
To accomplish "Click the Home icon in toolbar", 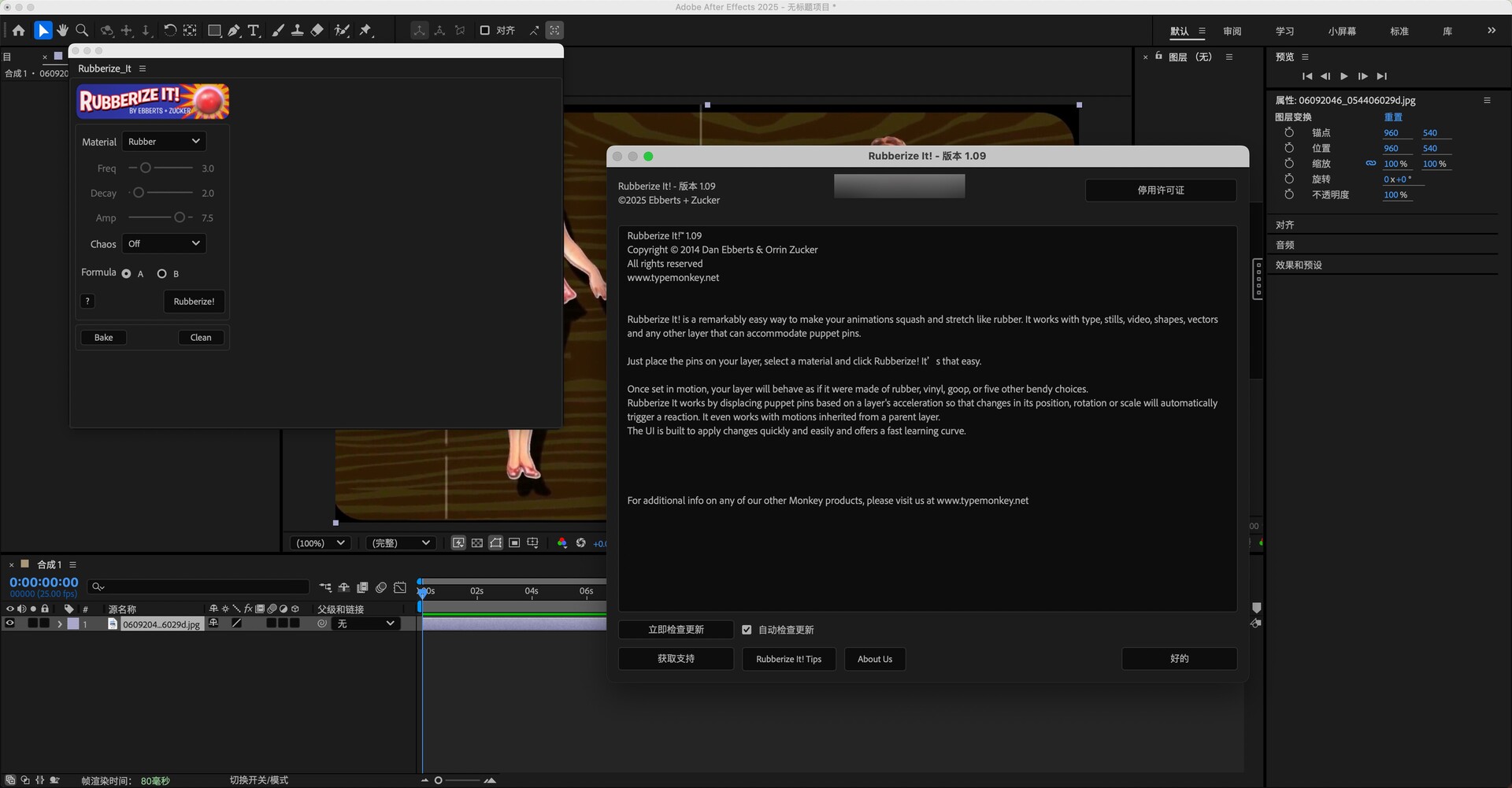I will 19,31.
